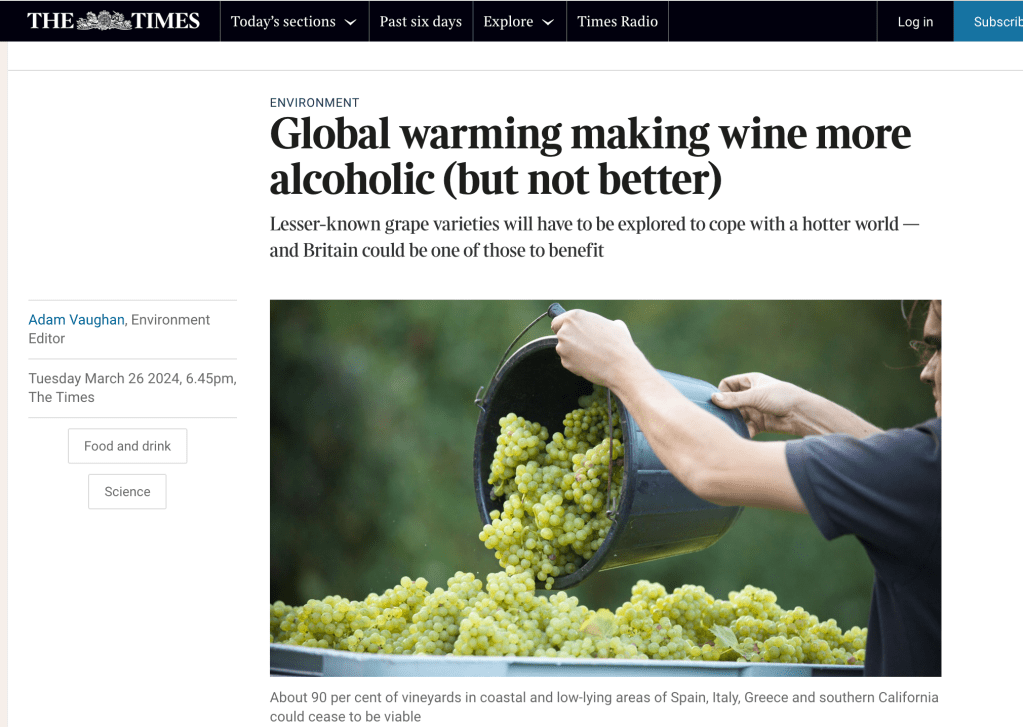The height and width of the screenshot is (727, 1023).
Task: Select the Food and drink topic tag
Action: pos(127,446)
